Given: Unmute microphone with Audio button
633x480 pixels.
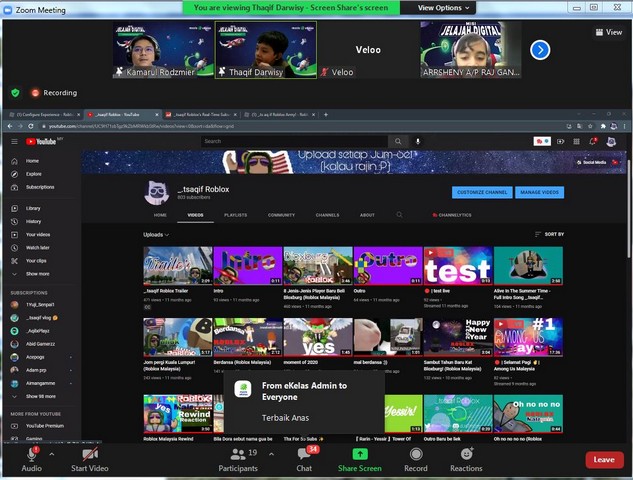Looking at the screenshot, I should pos(32,456).
